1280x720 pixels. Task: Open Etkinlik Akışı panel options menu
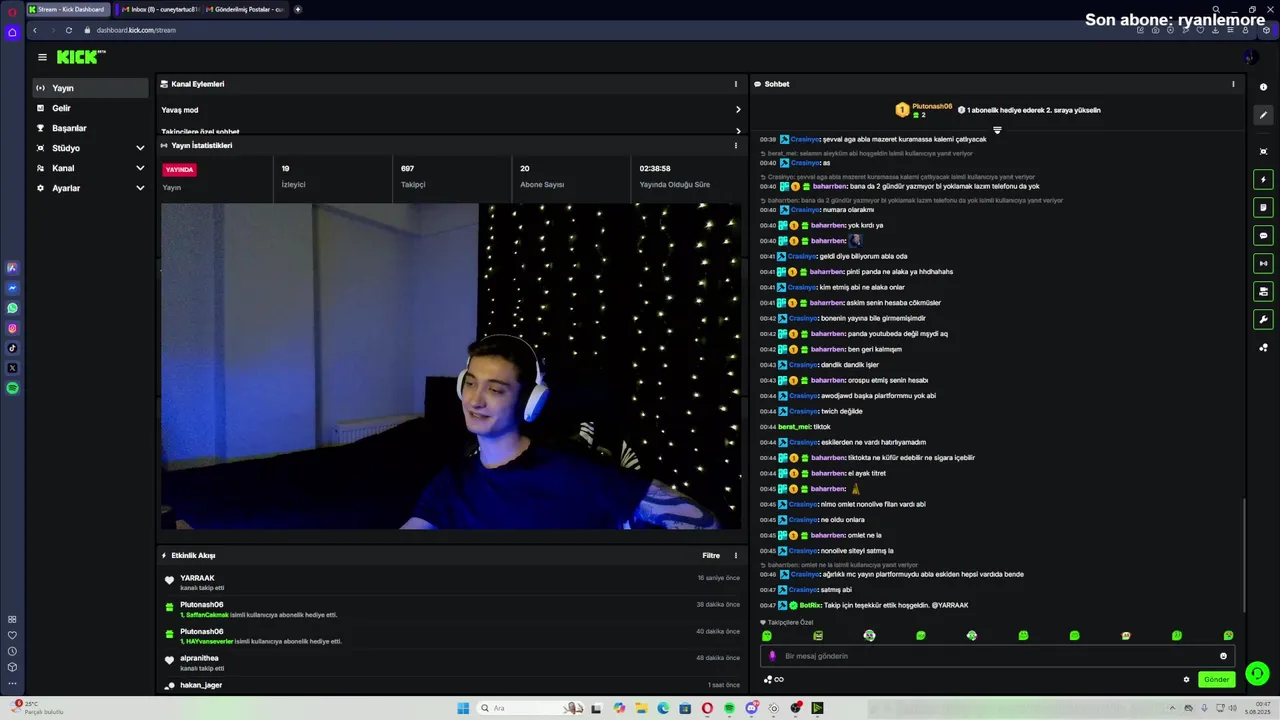pyautogui.click(x=736, y=555)
